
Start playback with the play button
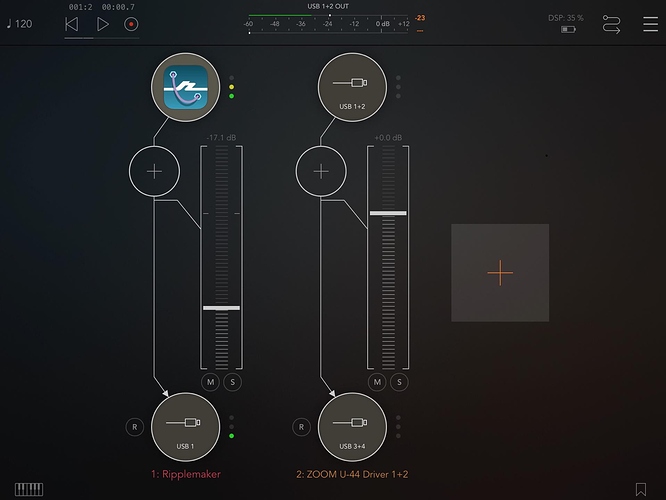102,24
